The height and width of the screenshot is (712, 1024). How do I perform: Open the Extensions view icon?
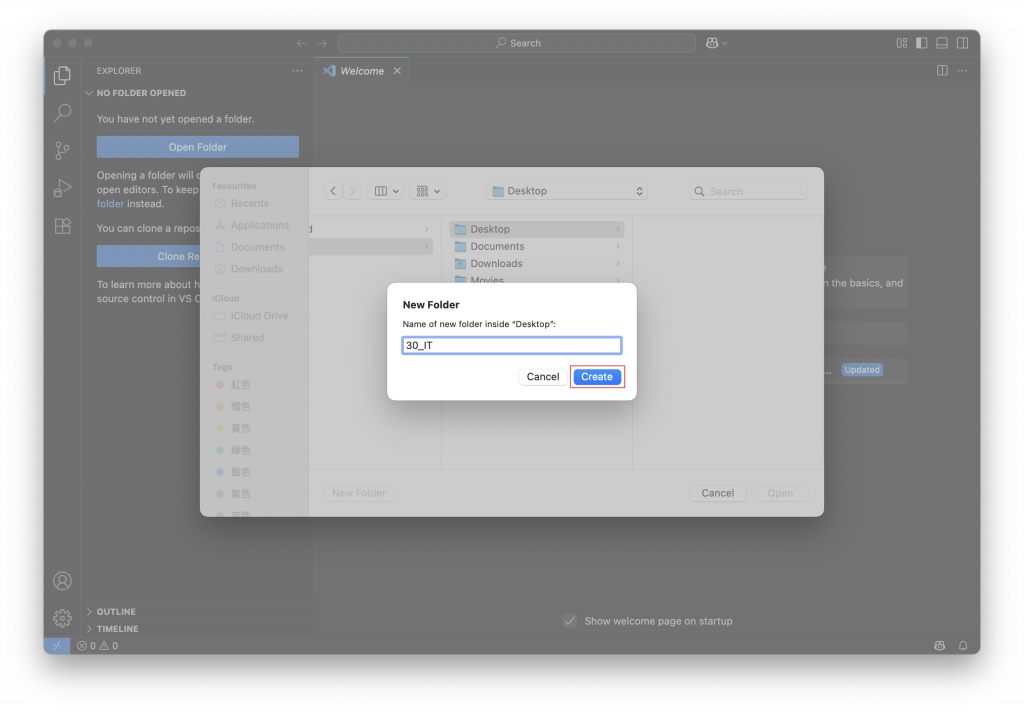pos(62,226)
